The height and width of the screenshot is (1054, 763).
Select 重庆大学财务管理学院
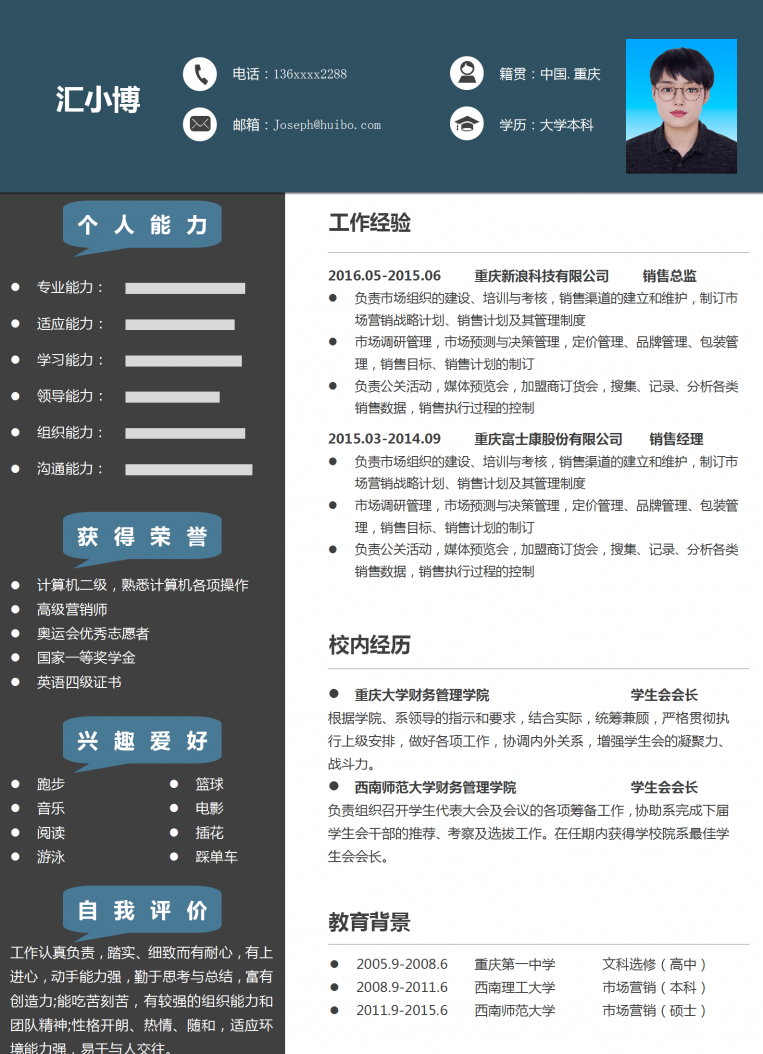tap(422, 695)
